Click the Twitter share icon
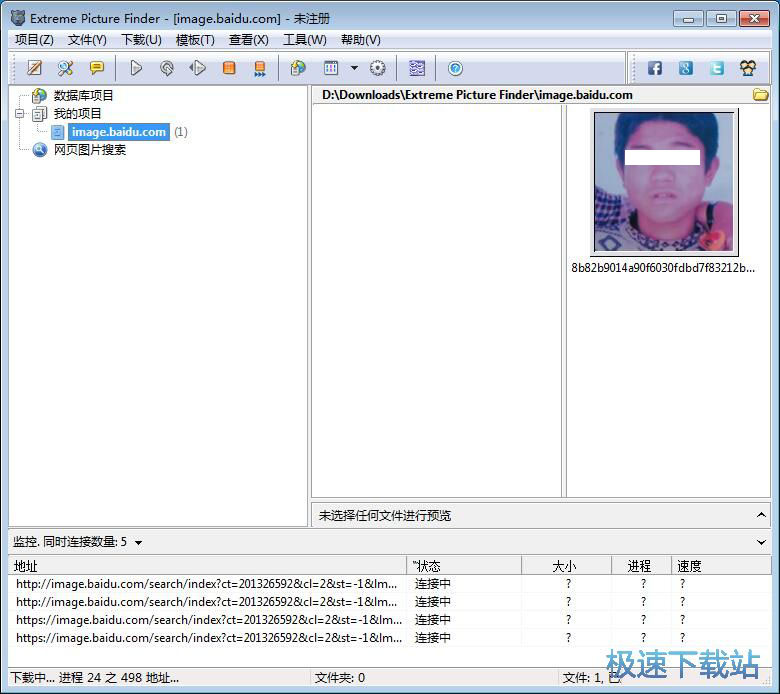 [x=717, y=68]
